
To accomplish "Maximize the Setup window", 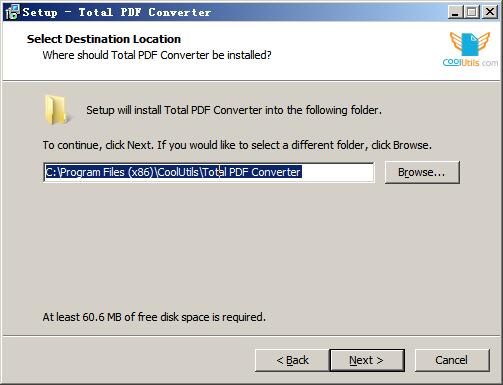I will pyautogui.click(x=472, y=12).
